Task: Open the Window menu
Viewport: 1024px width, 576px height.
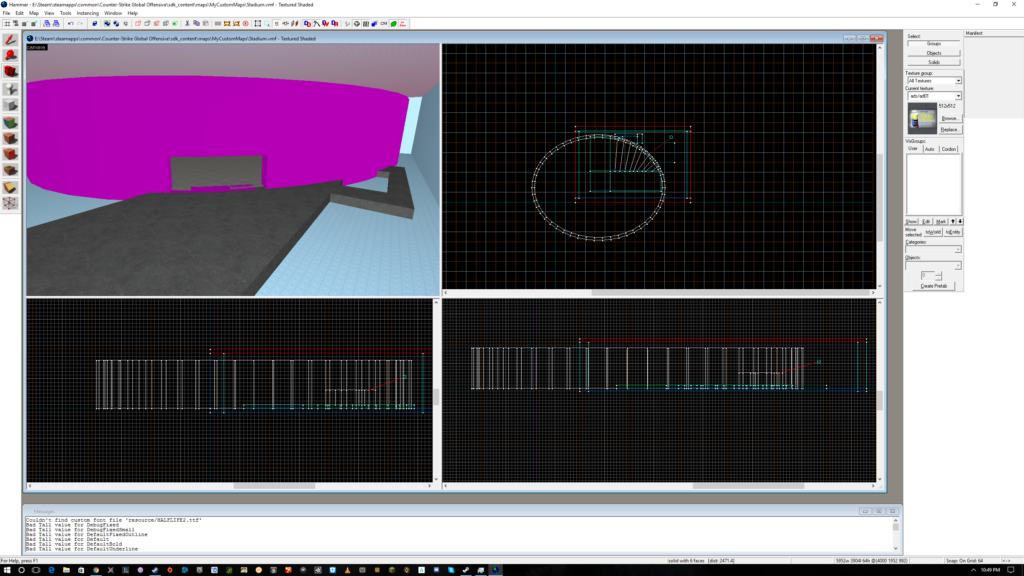Action: pos(113,13)
